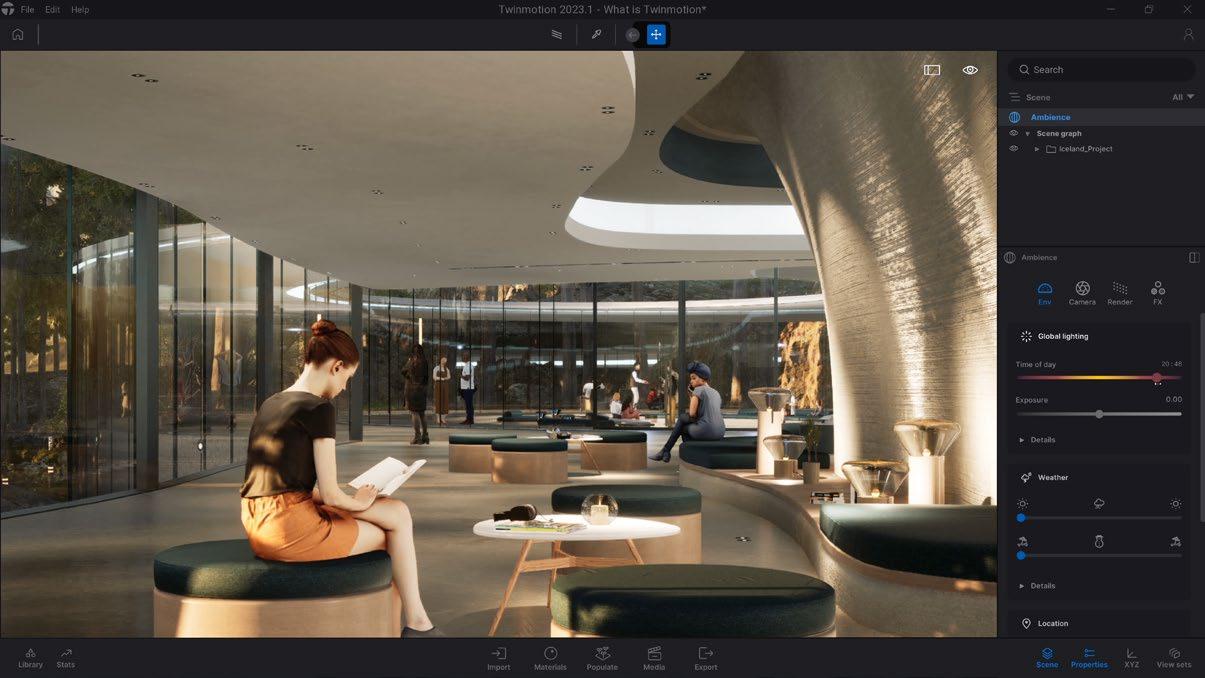Open the Help menu

80,9
